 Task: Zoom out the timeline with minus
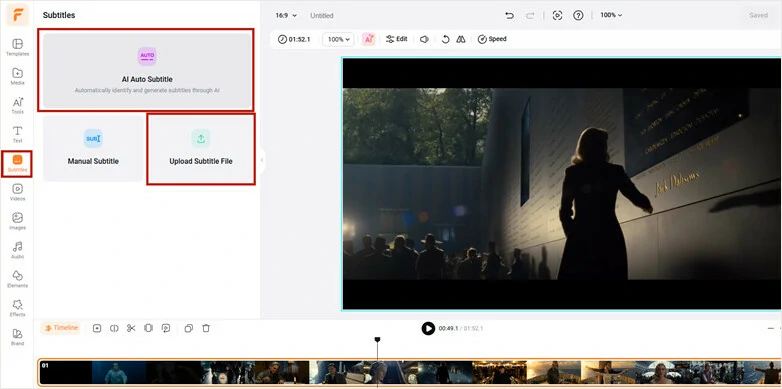771,329
